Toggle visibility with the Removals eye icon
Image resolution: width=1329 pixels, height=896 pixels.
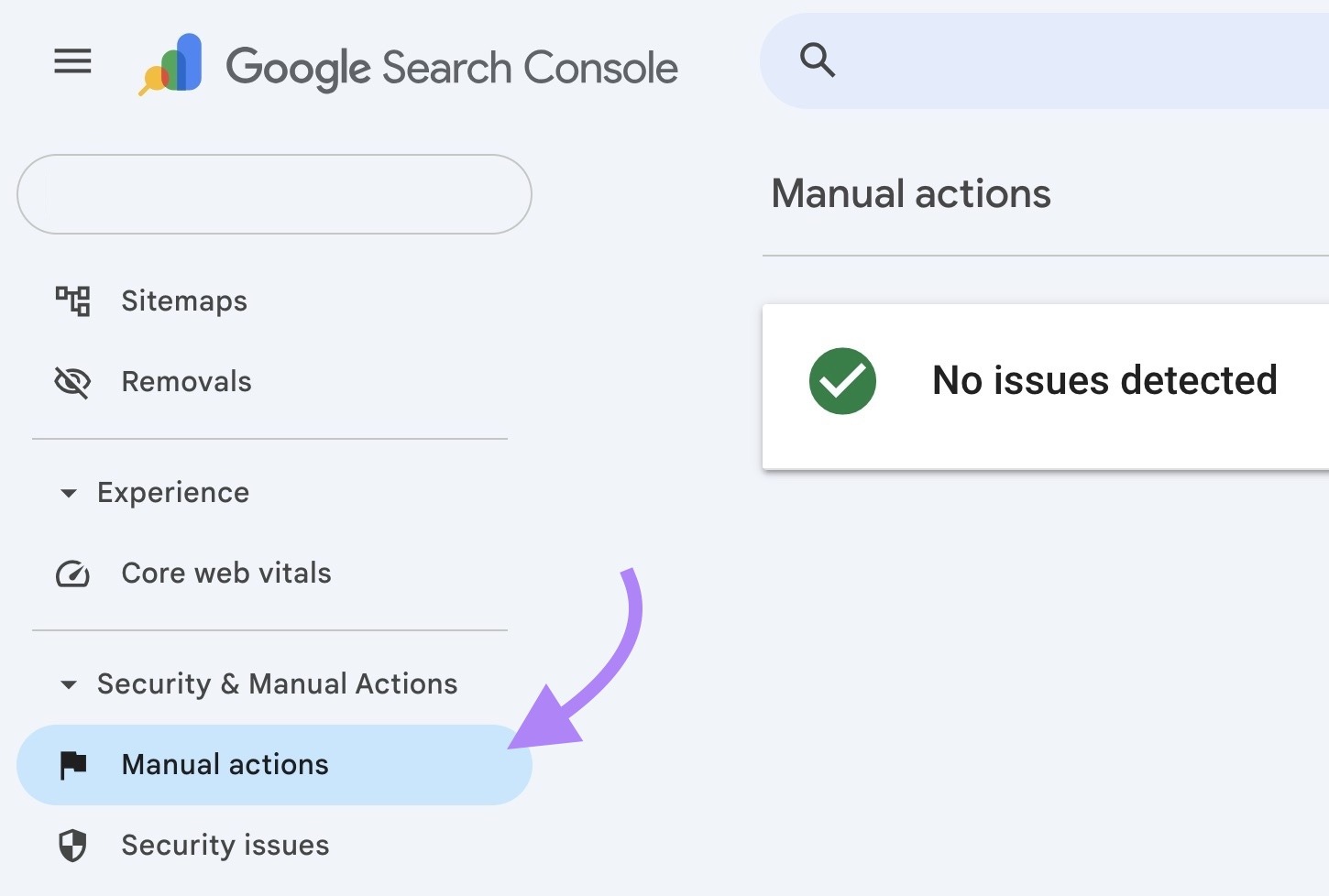click(x=73, y=382)
